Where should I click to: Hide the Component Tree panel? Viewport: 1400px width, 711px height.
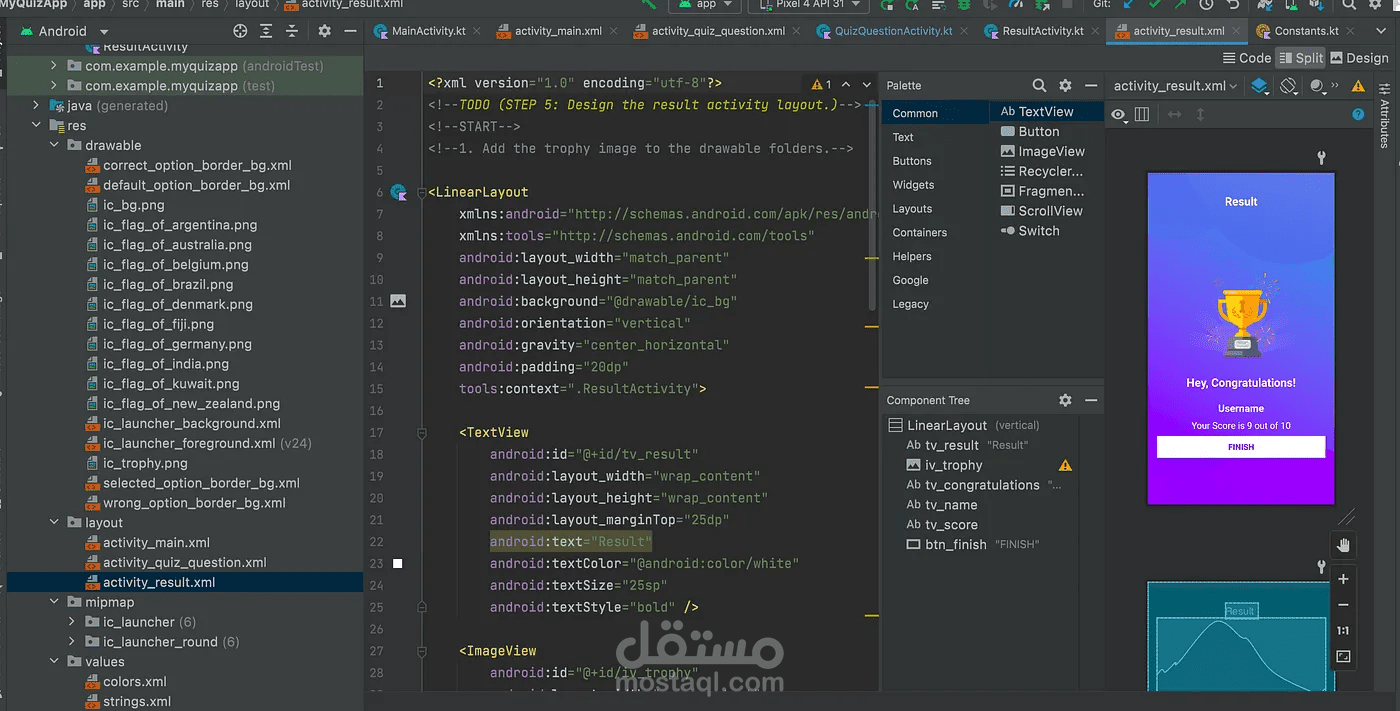tap(1091, 400)
